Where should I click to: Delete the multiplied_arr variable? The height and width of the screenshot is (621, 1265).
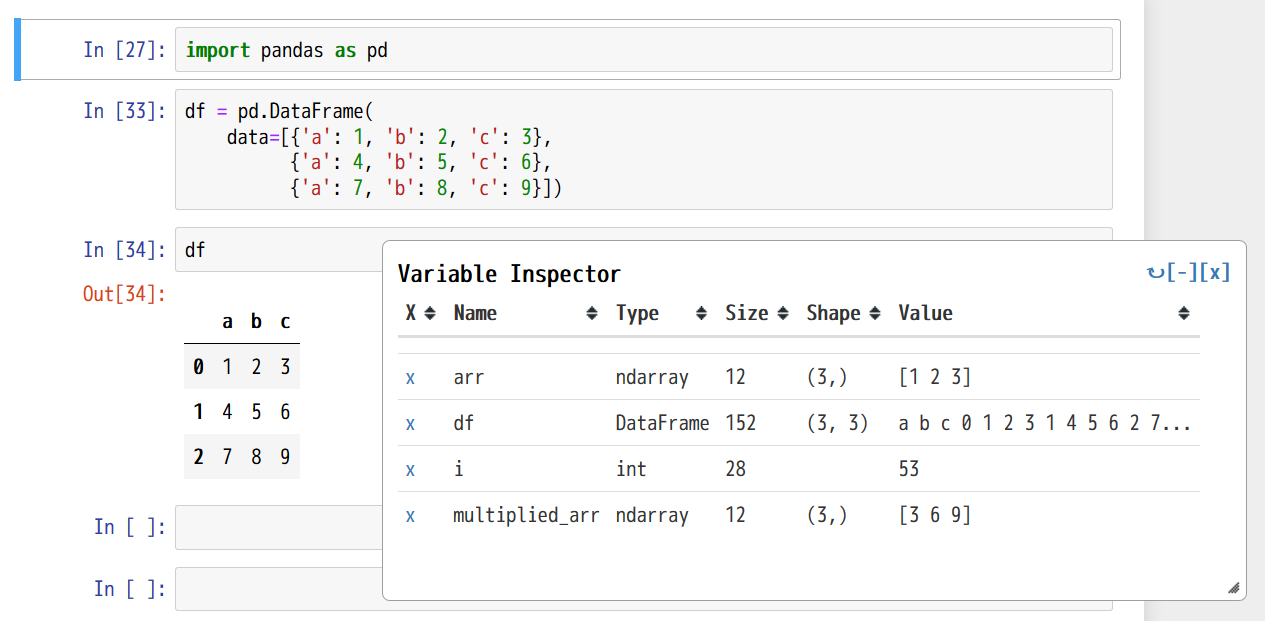click(410, 516)
